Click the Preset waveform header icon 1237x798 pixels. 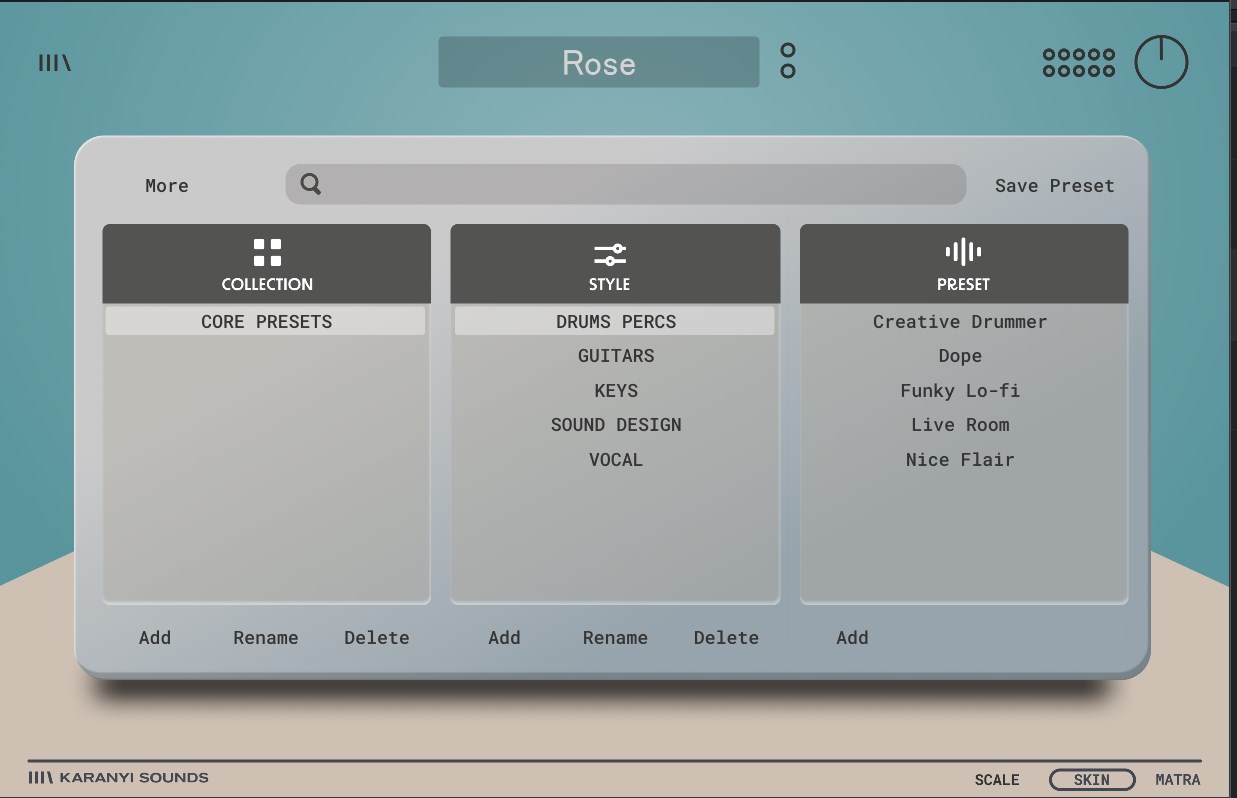pos(963,252)
